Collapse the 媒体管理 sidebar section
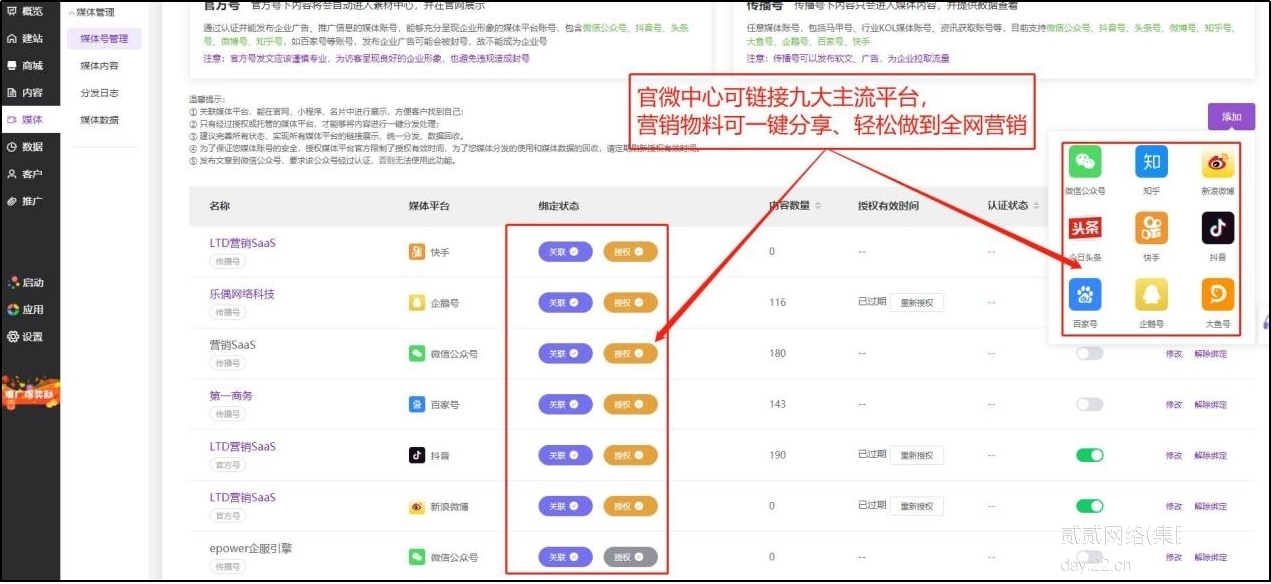 (95, 13)
